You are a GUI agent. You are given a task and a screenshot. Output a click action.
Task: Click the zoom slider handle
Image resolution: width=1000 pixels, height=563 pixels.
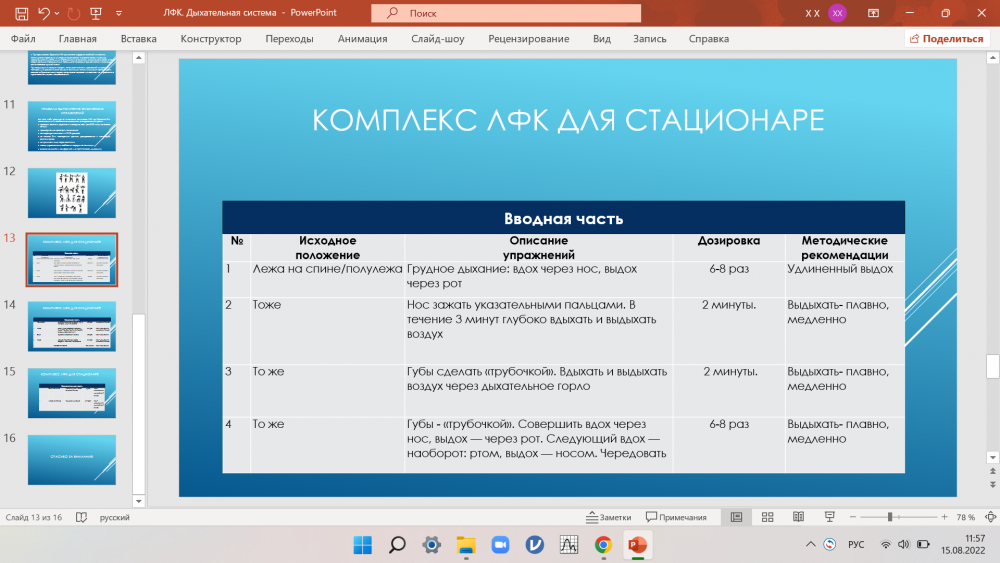[x=890, y=517]
